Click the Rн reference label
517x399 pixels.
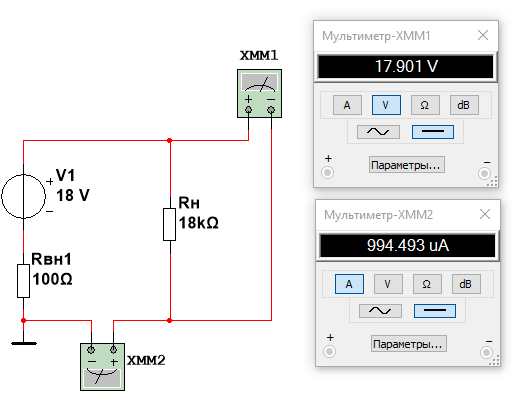[189, 203]
